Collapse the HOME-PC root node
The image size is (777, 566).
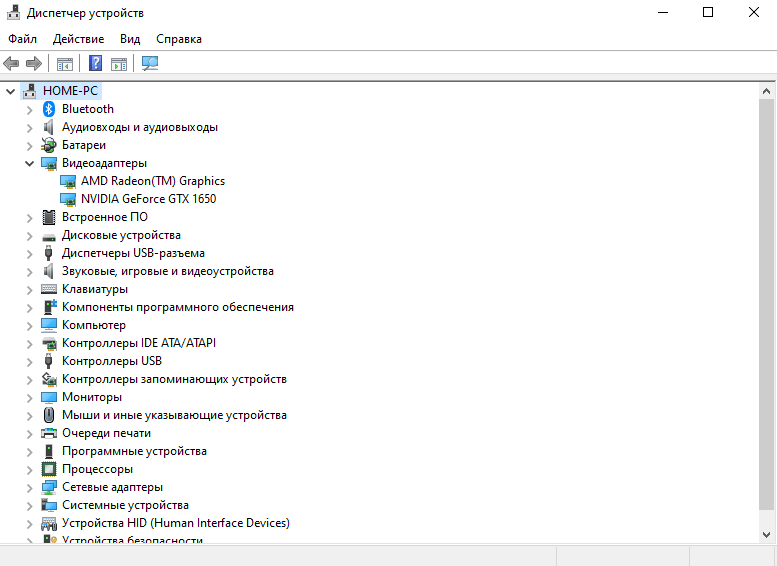click(10, 91)
